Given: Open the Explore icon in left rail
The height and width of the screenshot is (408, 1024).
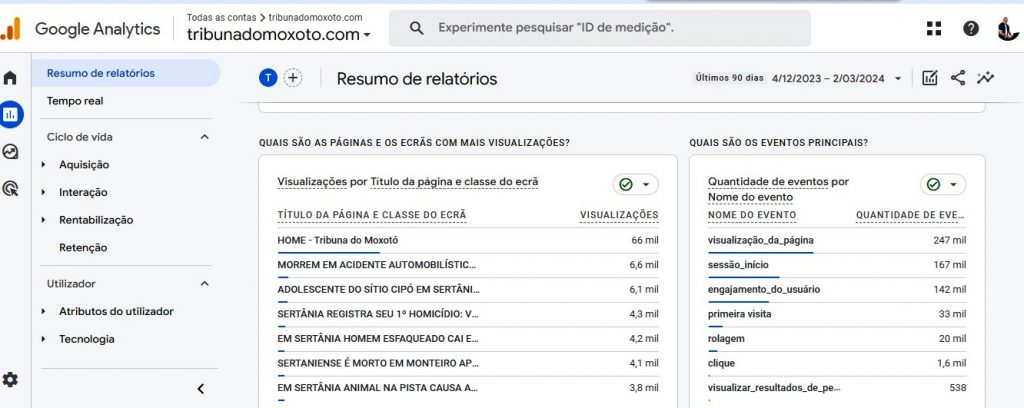Looking at the screenshot, I should click(x=11, y=152).
